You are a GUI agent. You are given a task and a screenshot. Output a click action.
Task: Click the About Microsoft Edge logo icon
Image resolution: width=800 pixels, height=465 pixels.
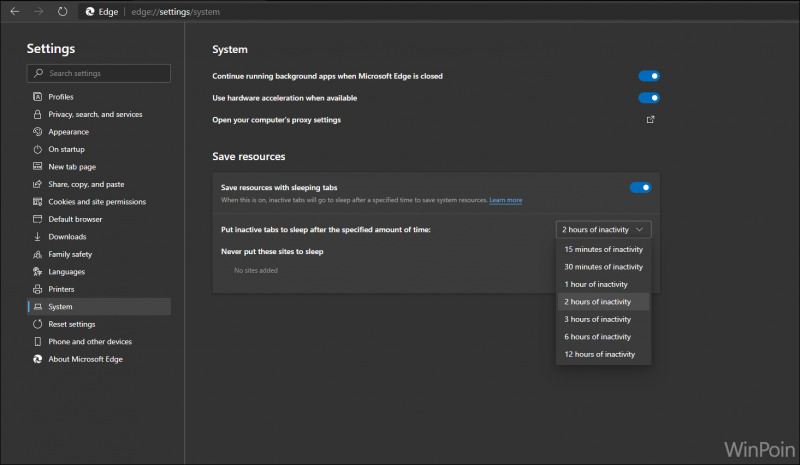tap(37, 359)
